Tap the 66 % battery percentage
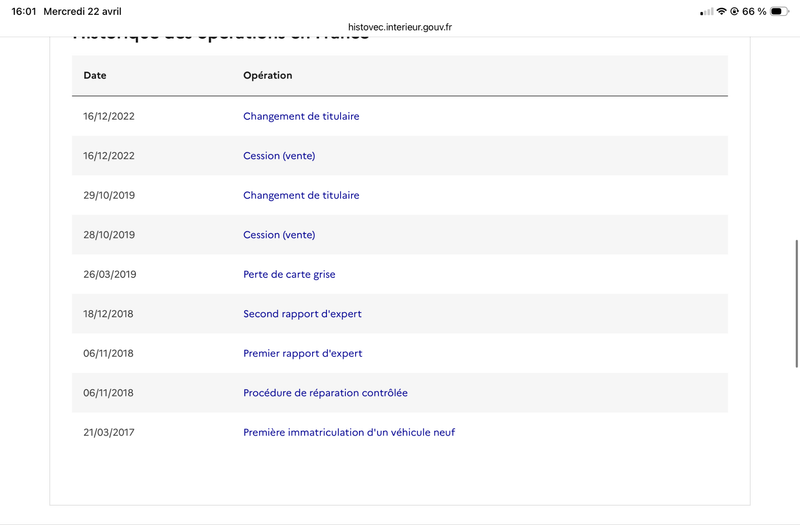 [x=754, y=11]
